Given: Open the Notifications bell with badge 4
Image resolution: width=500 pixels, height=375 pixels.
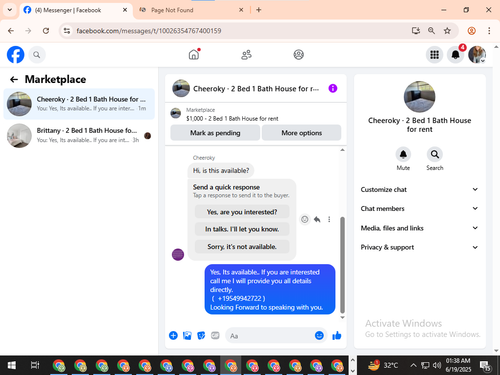Looking at the screenshot, I should [x=456, y=54].
